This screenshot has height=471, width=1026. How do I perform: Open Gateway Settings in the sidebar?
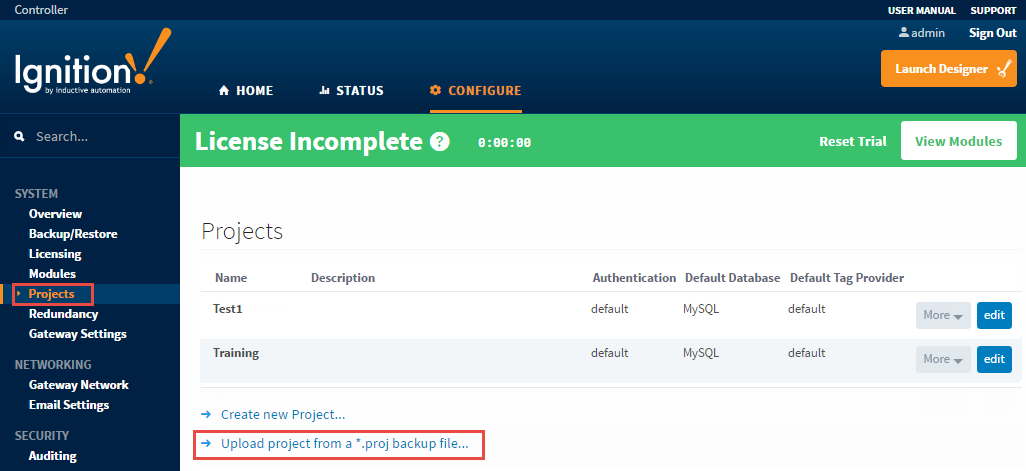(78, 334)
